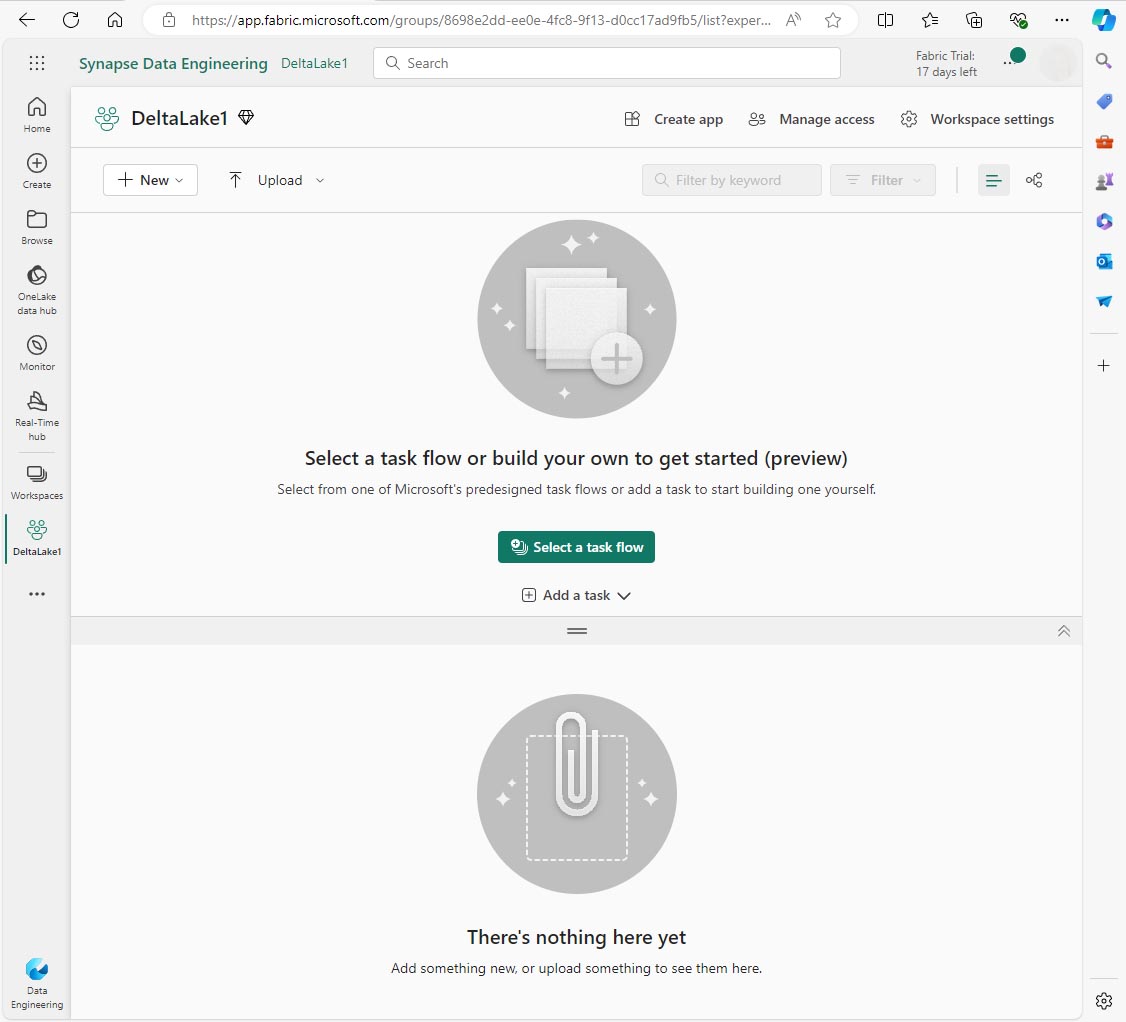
Task: Click the browser home icon
Action: coord(115,19)
